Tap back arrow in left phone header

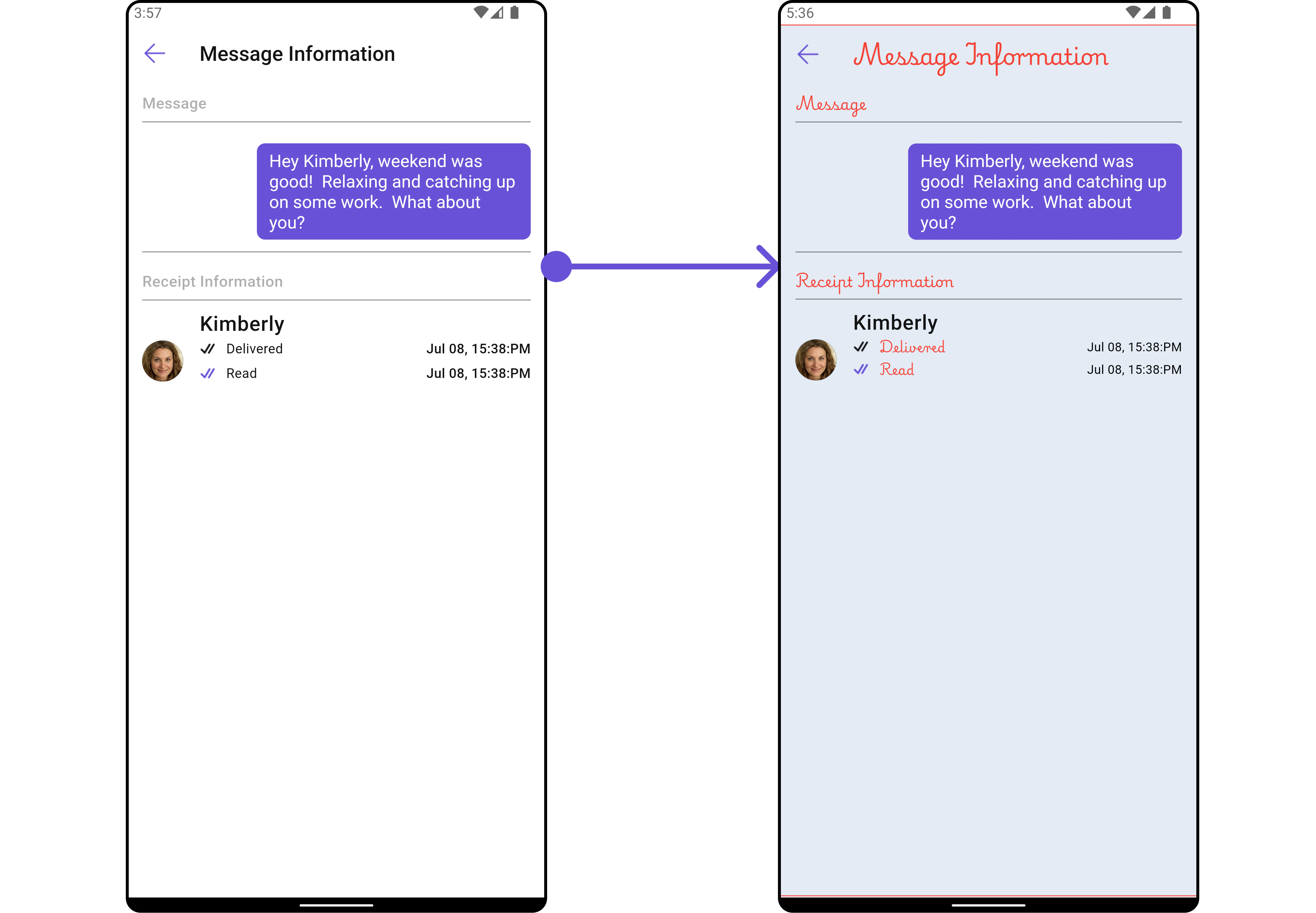point(154,54)
